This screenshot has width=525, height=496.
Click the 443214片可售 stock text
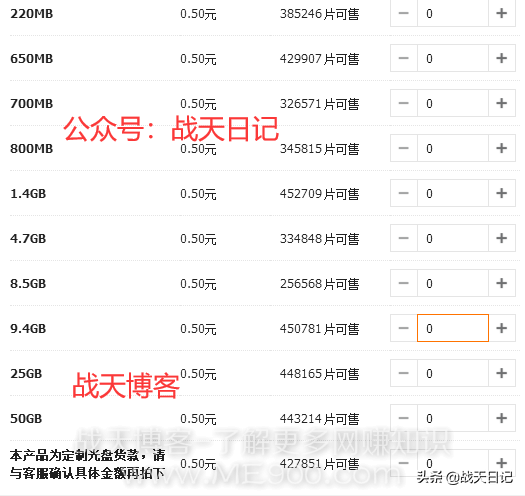click(x=319, y=419)
